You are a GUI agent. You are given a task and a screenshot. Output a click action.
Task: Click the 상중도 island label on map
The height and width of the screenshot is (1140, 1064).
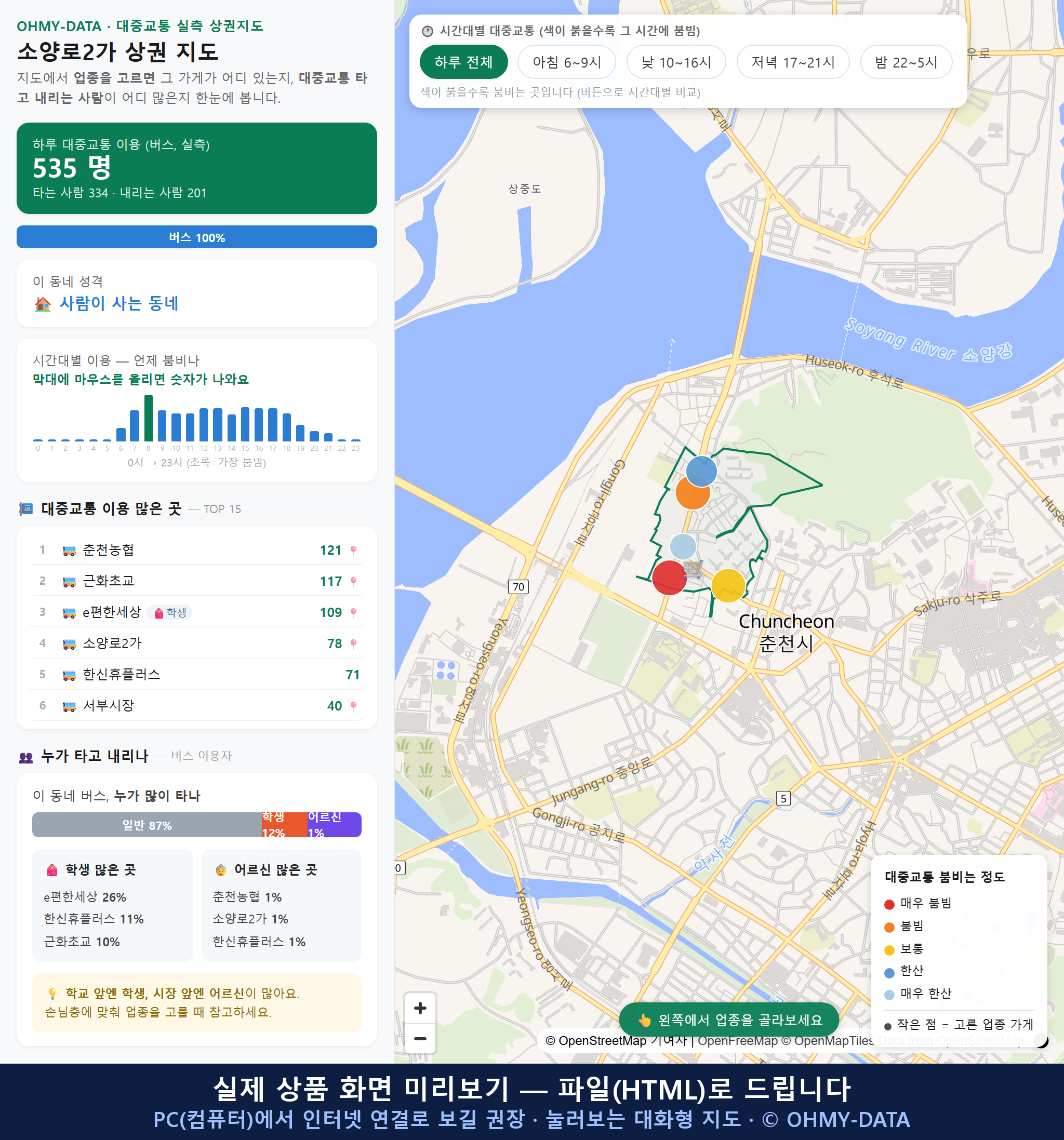point(524,189)
